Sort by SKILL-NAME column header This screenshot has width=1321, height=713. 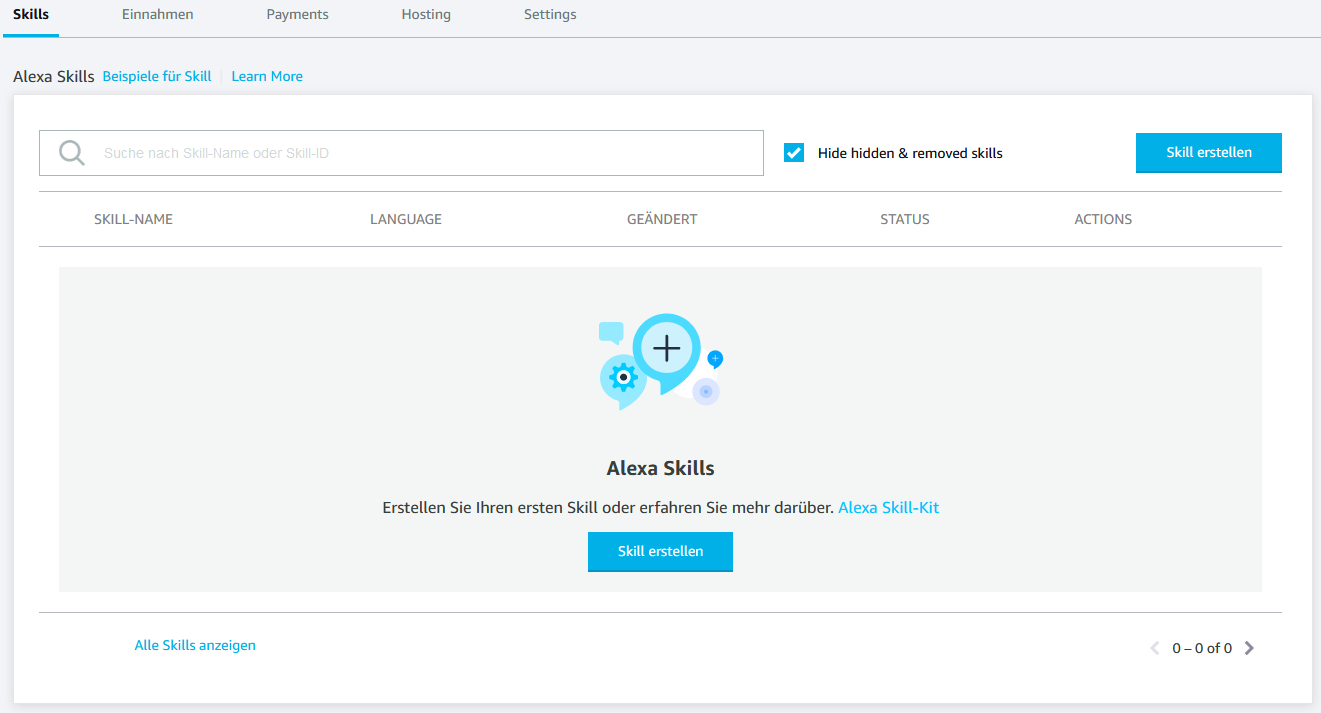(x=133, y=220)
